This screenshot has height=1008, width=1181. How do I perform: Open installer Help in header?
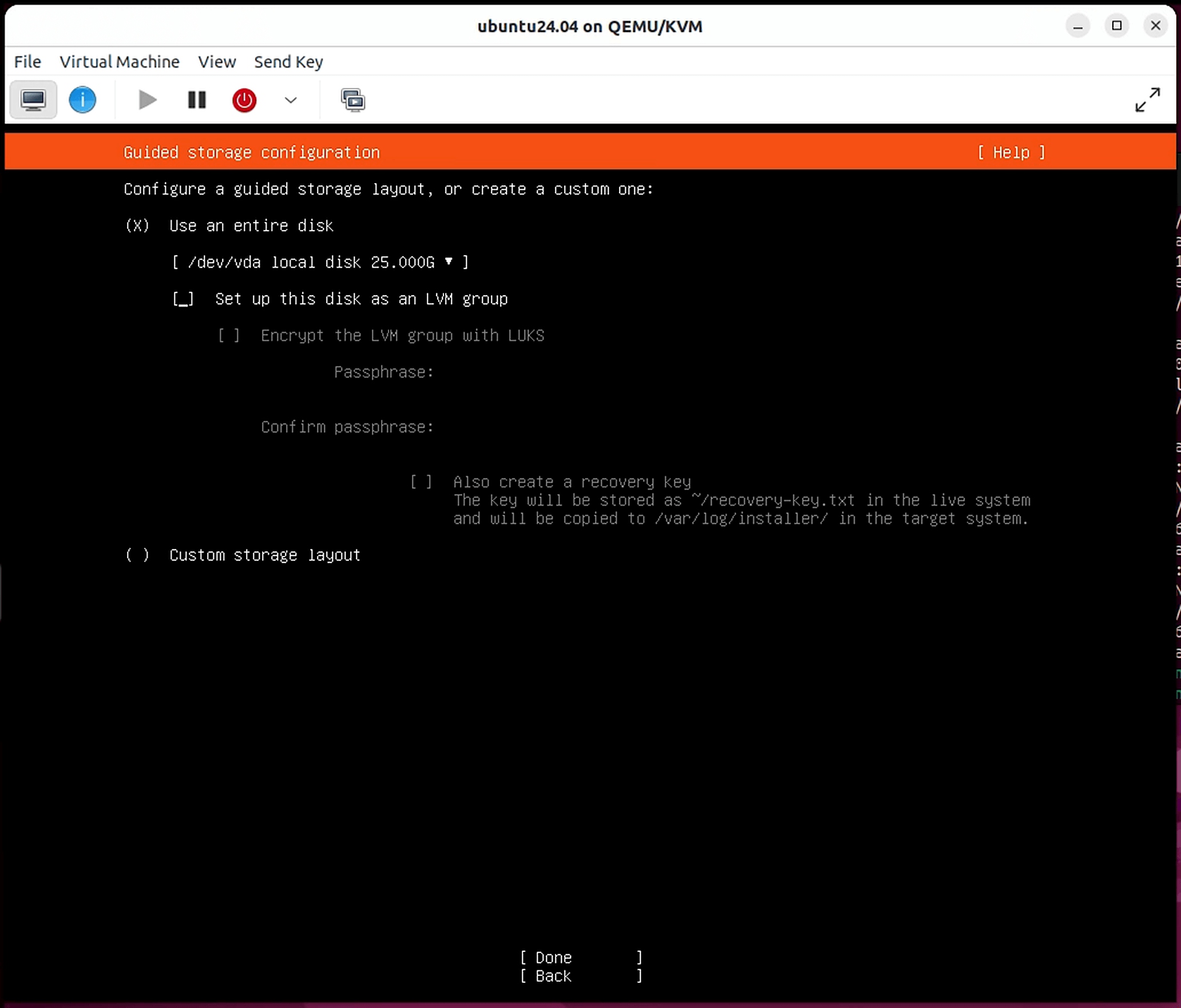pyautogui.click(x=1011, y=153)
